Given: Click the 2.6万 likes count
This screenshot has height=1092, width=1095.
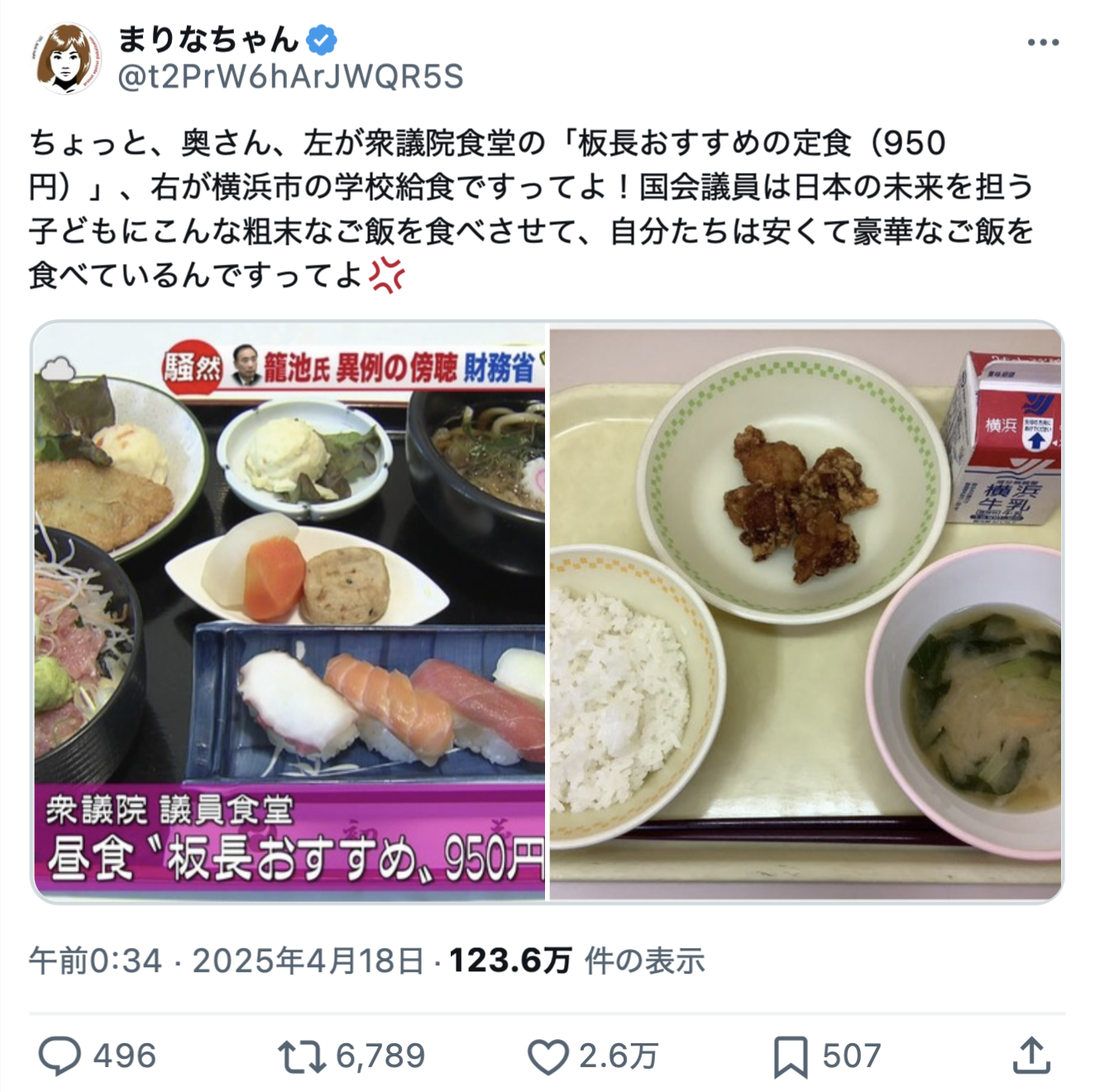Looking at the screenshot, I should [618, 1056].
